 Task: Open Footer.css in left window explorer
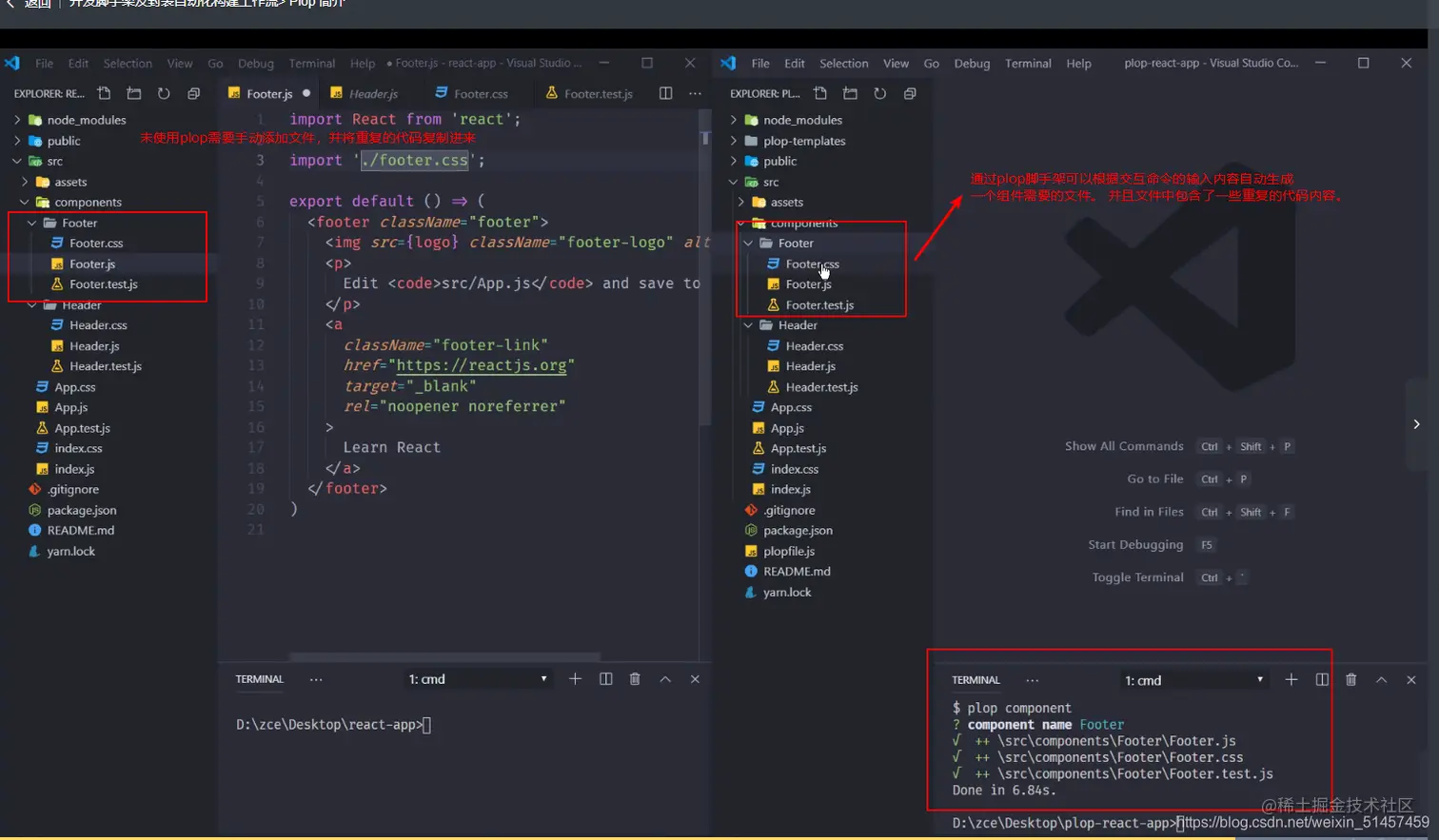point(96,243)
